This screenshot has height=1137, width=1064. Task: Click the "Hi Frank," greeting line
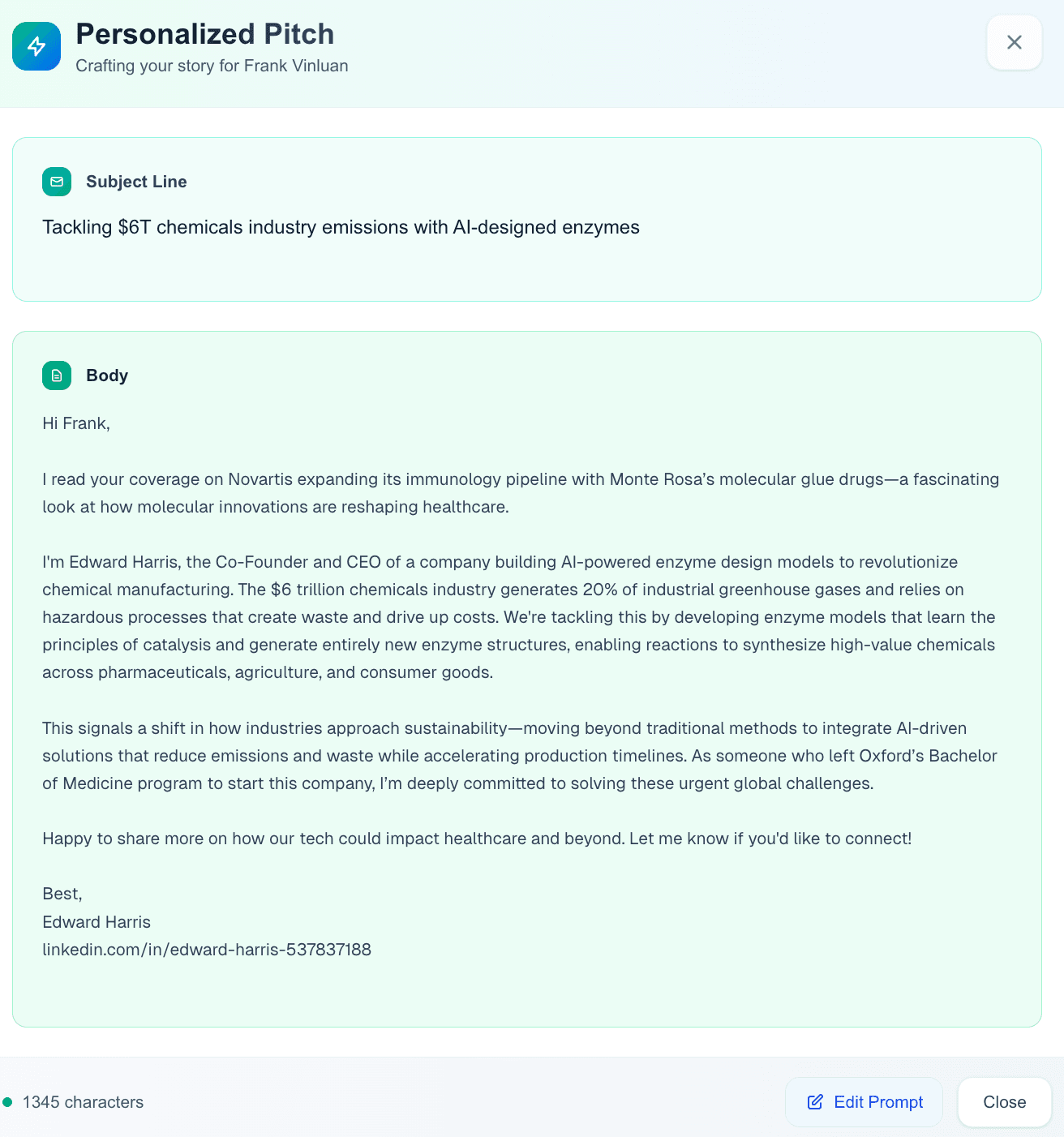76,423
